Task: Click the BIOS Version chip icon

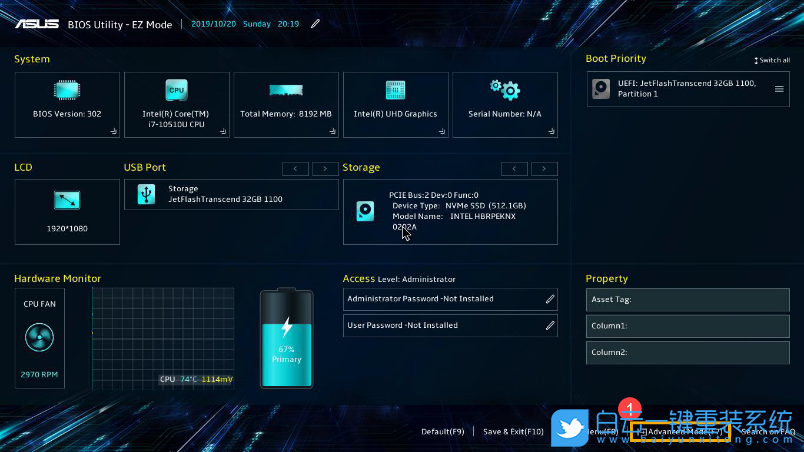Action: (x=67, y=90)
